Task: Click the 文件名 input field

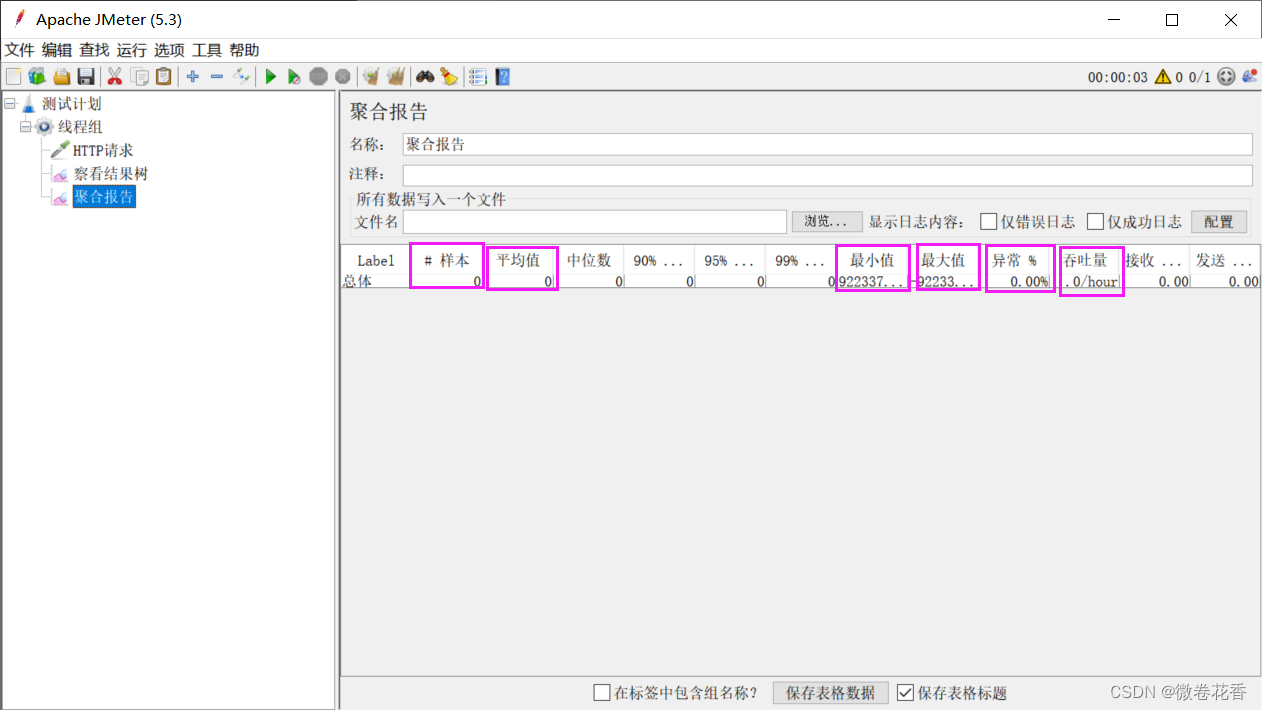Action: point(595,221)
